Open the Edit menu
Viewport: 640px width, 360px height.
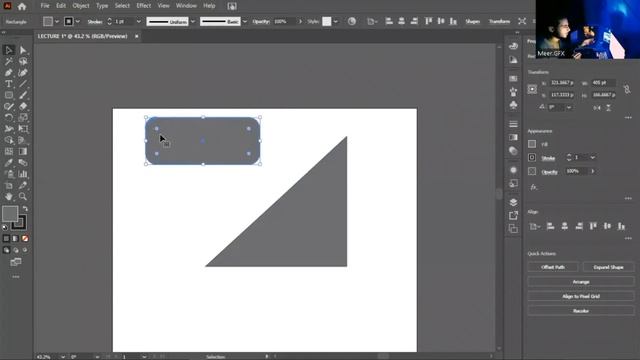click(61, 6)
